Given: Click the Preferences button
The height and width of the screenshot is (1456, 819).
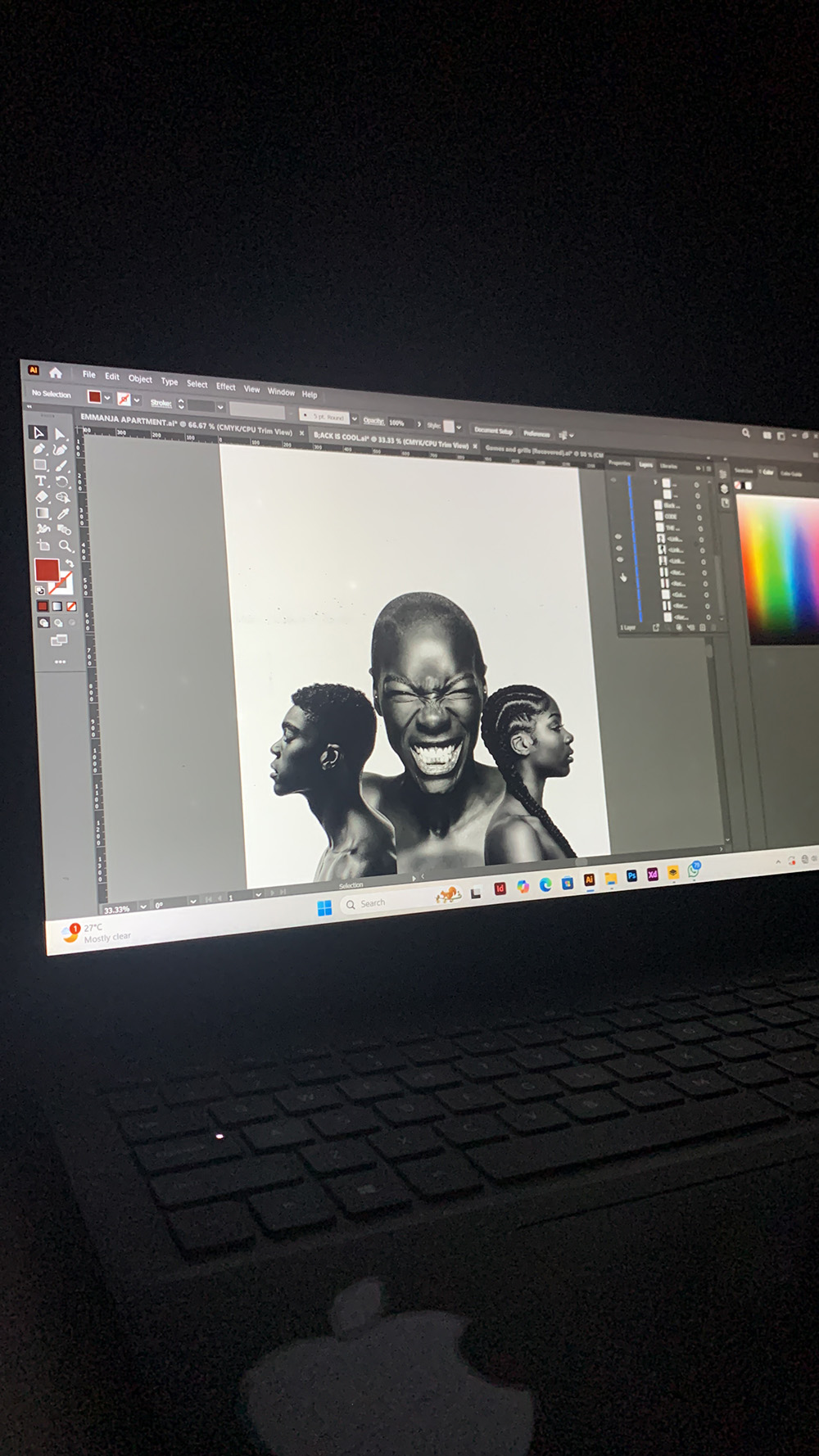Looking at the screenshot, I should pyautogui.click(x=536, y=433).
